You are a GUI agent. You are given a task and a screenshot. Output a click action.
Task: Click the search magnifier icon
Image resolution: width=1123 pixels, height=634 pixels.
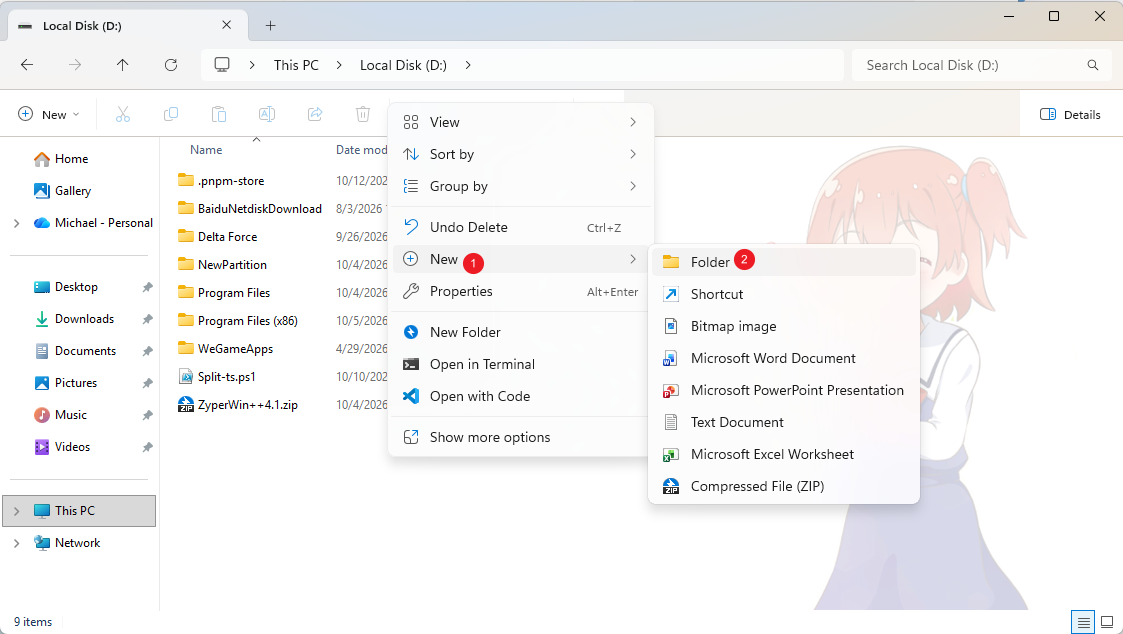point(1093,65)
